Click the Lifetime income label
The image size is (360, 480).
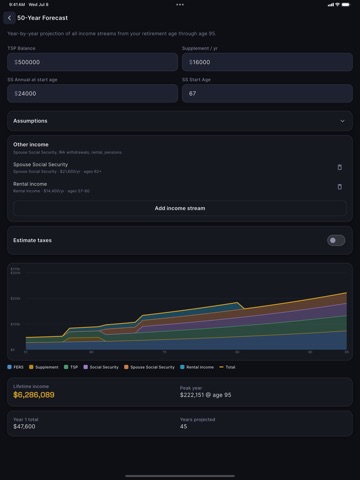tap(31, 386)
